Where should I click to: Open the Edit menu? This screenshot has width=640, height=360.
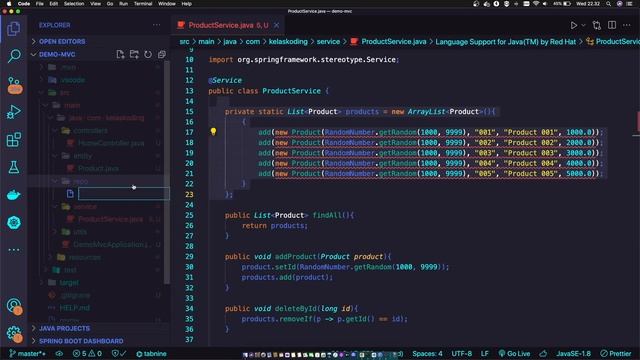pyautogui.click(x=53, y=4)
